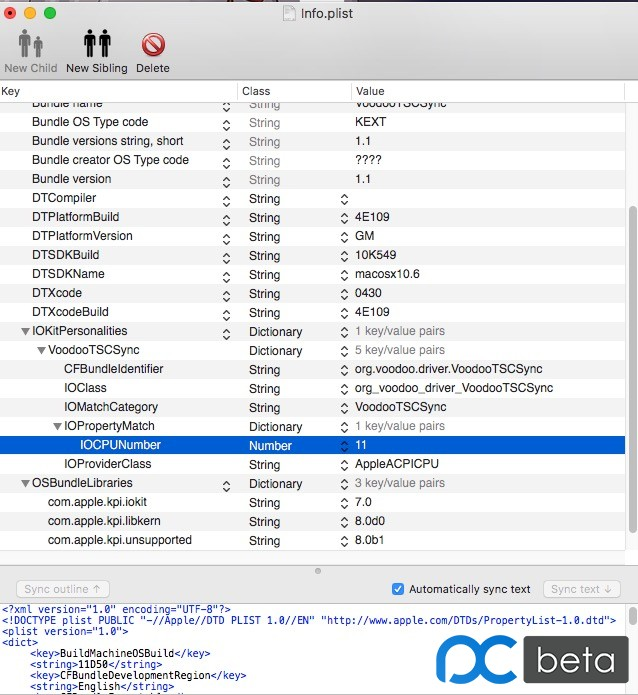638x695 pixels.
Task: Open key stepper for OSBundleLibraries row
Action: tap(226, 486)
